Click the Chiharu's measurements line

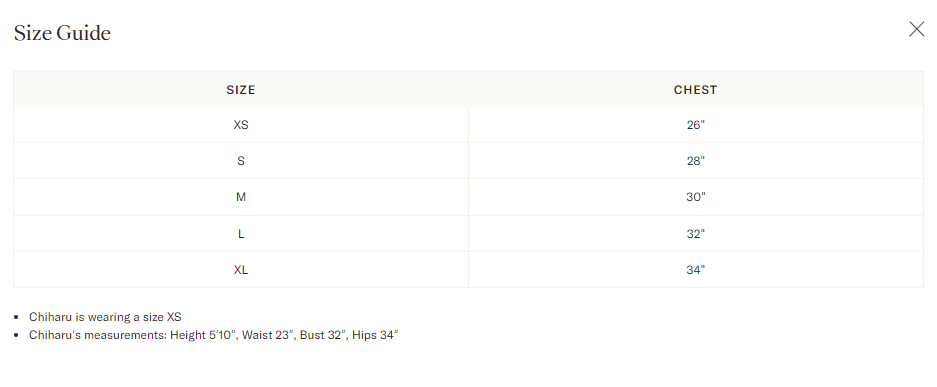[x=213, y=335]
